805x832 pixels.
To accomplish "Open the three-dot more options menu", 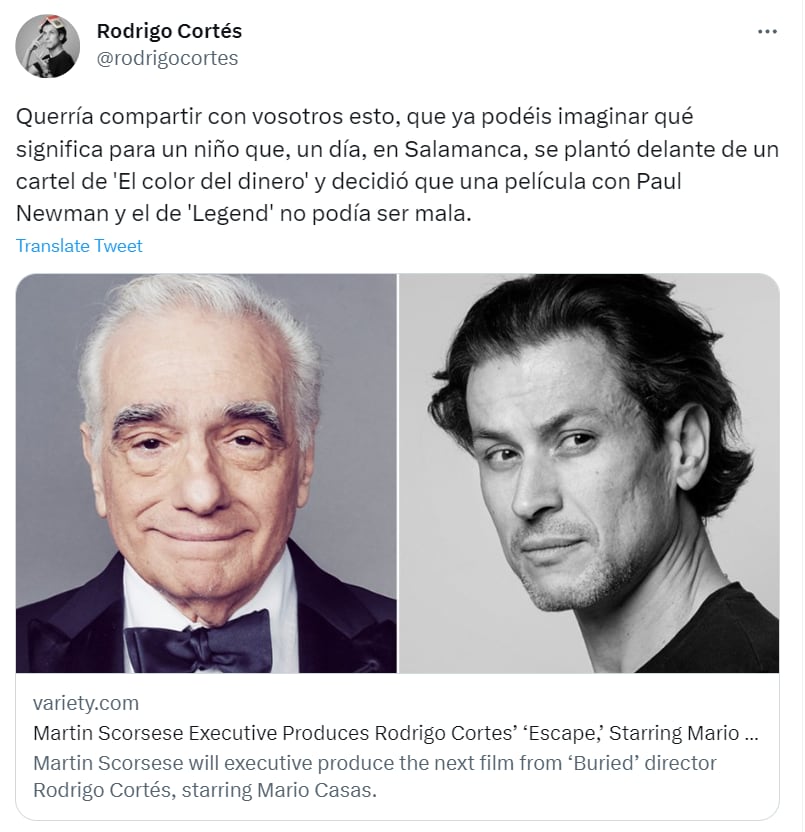I will click(767, 32).
